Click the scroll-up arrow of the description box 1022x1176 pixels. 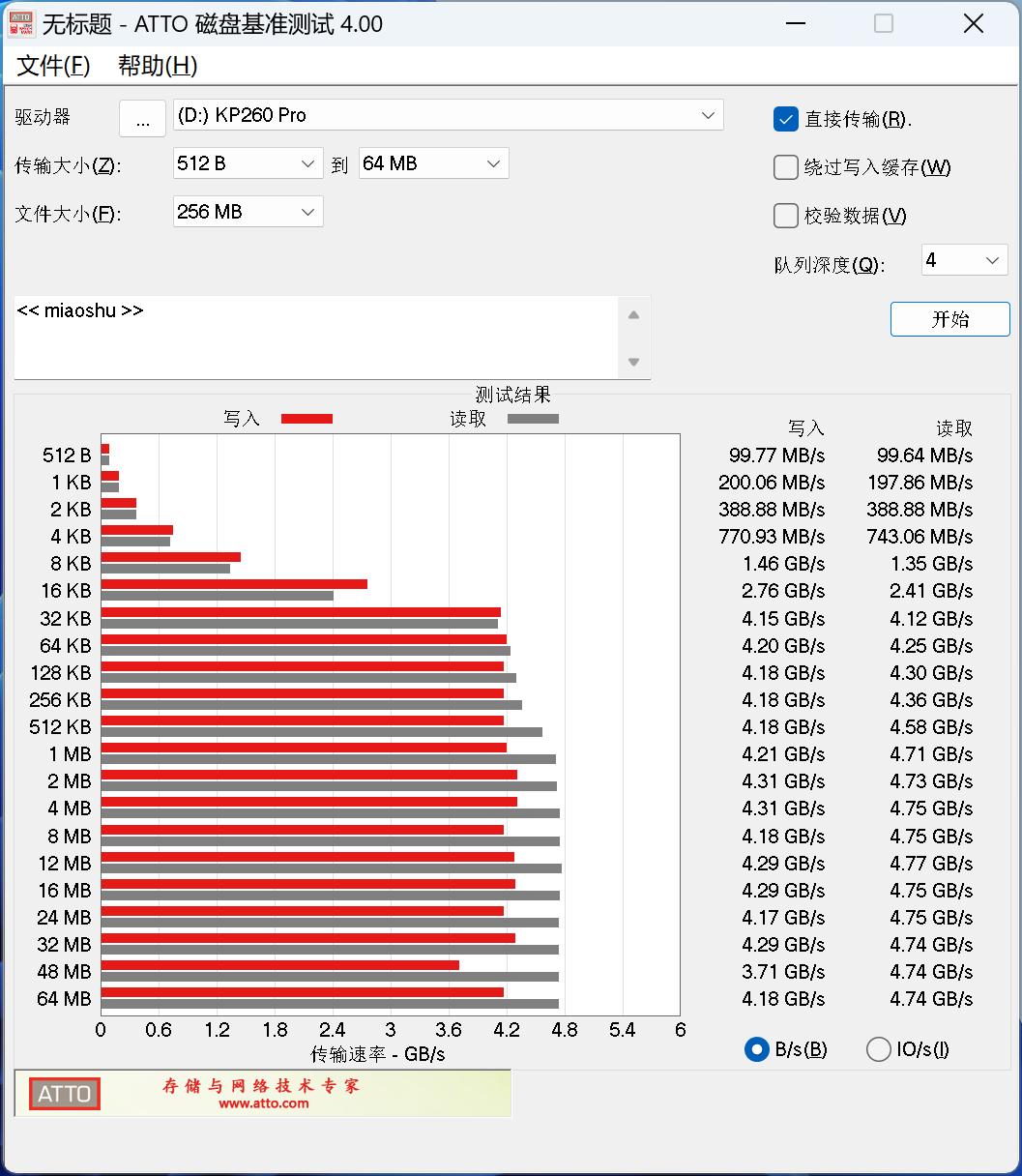(x=633, y=313)
